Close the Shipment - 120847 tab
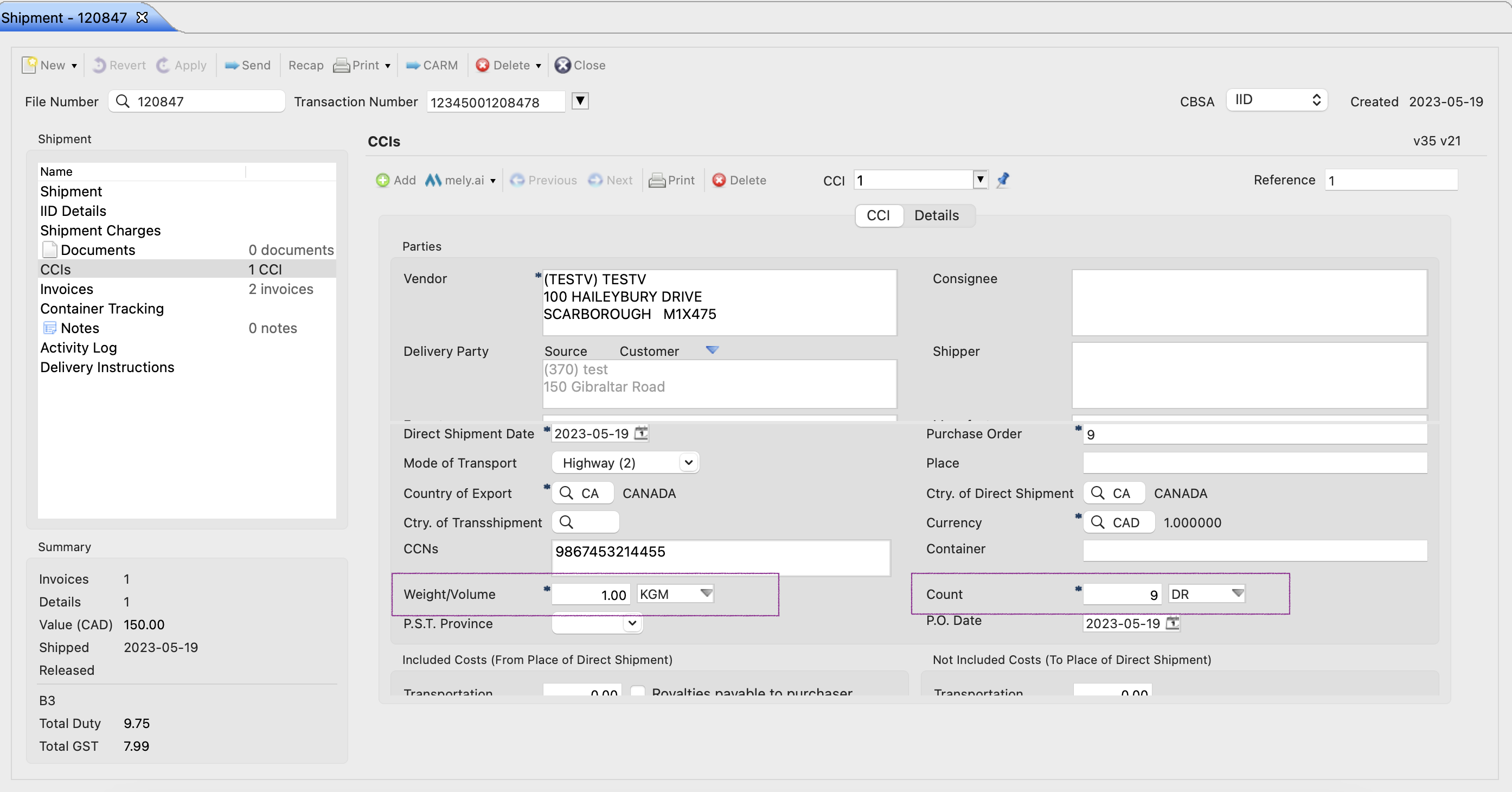The image size is (1512, 792). tap(142, 17)
